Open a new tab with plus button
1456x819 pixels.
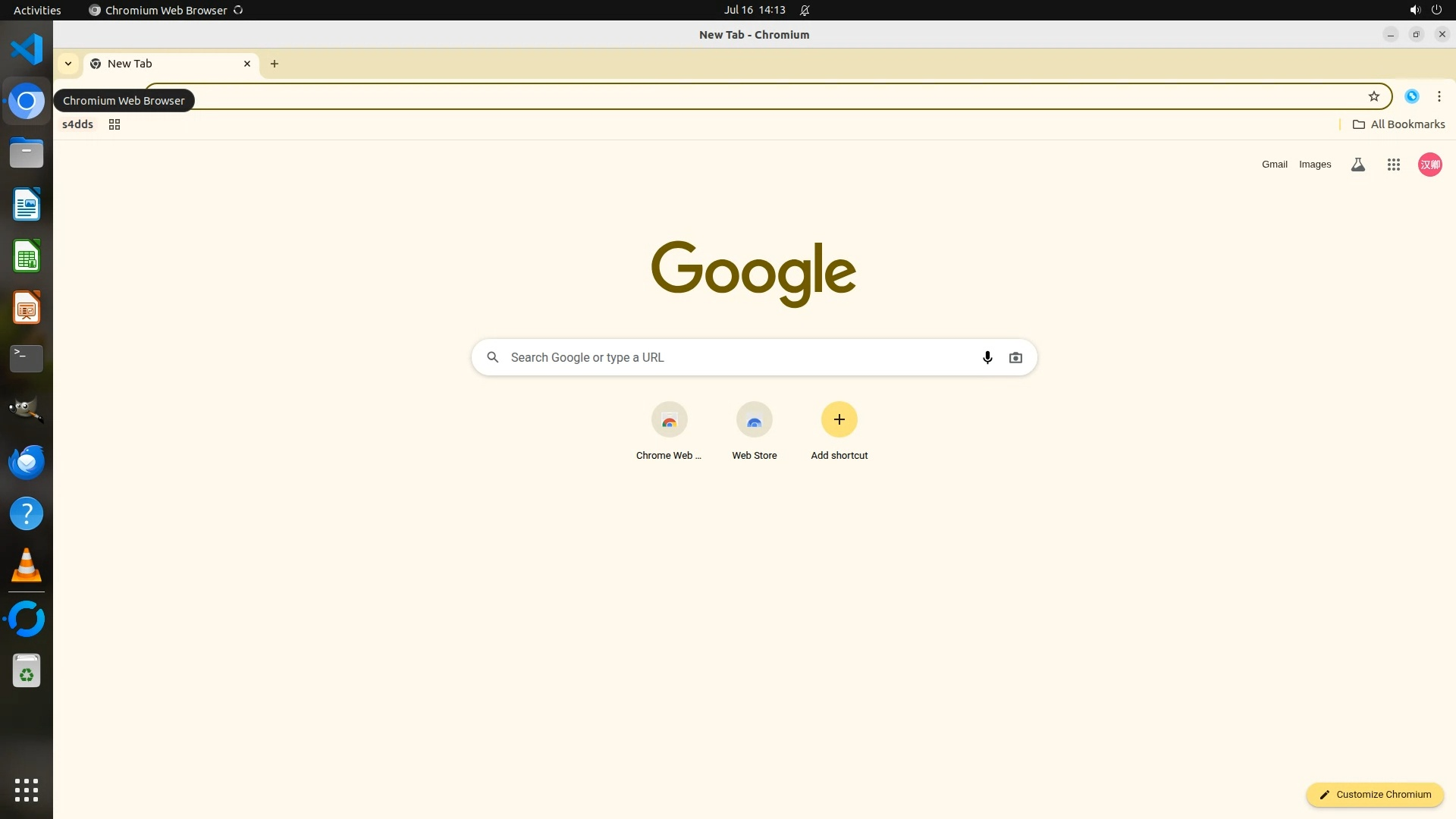click(x=275, y=64)
